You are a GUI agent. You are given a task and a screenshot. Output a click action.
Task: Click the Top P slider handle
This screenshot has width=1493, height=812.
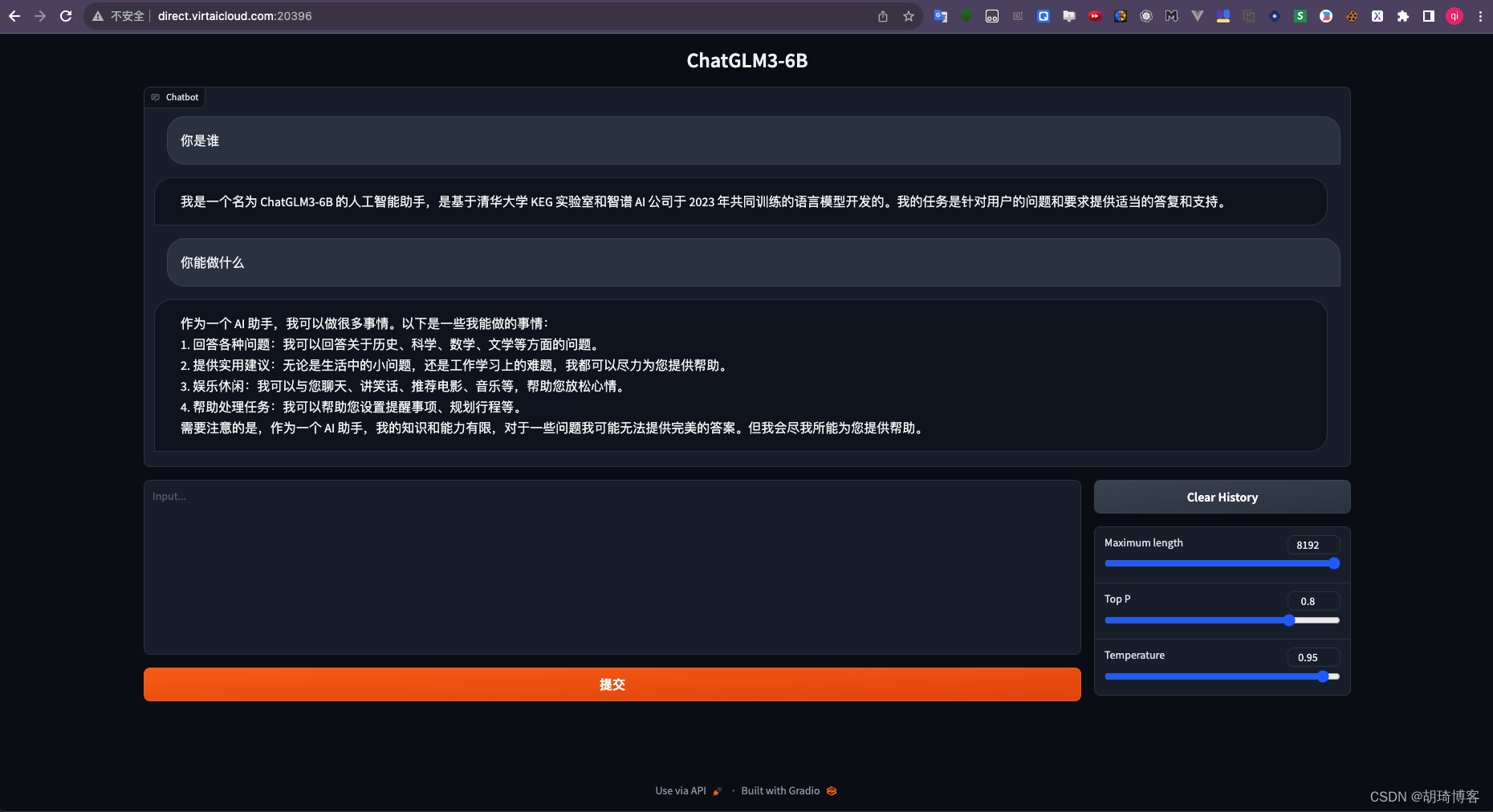click(1289, 620)
